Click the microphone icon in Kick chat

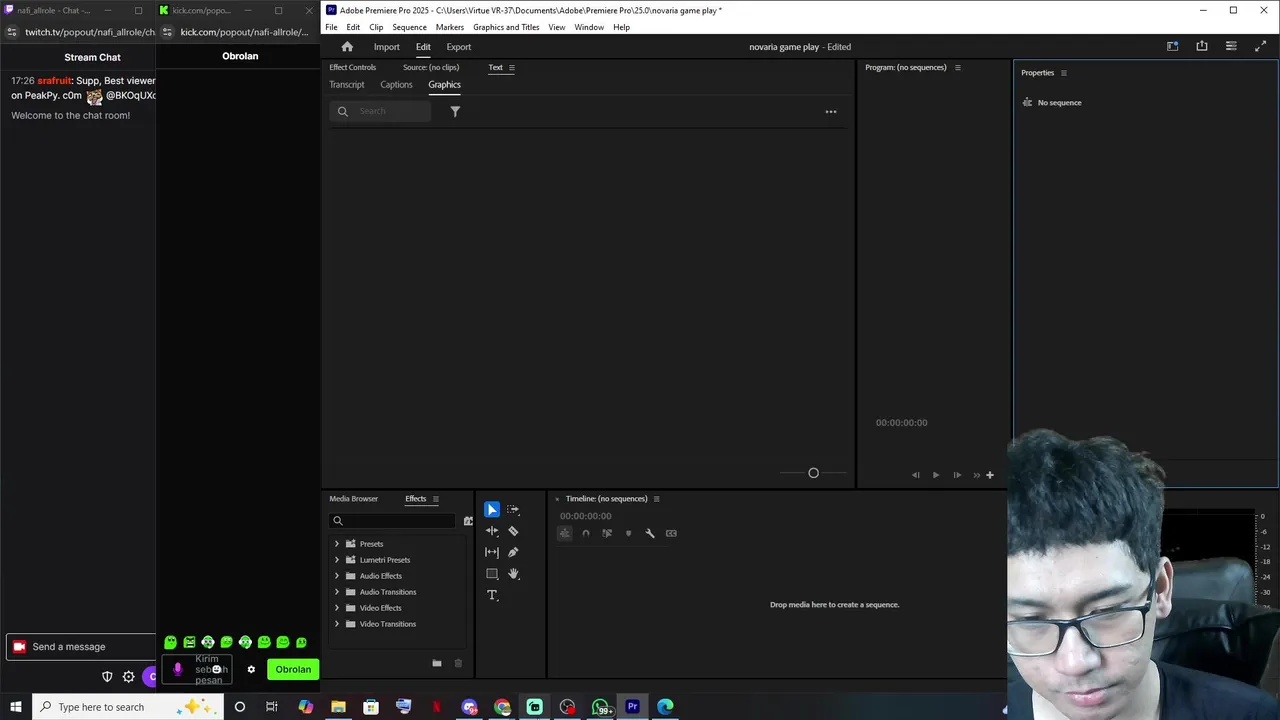coord(178,670)
